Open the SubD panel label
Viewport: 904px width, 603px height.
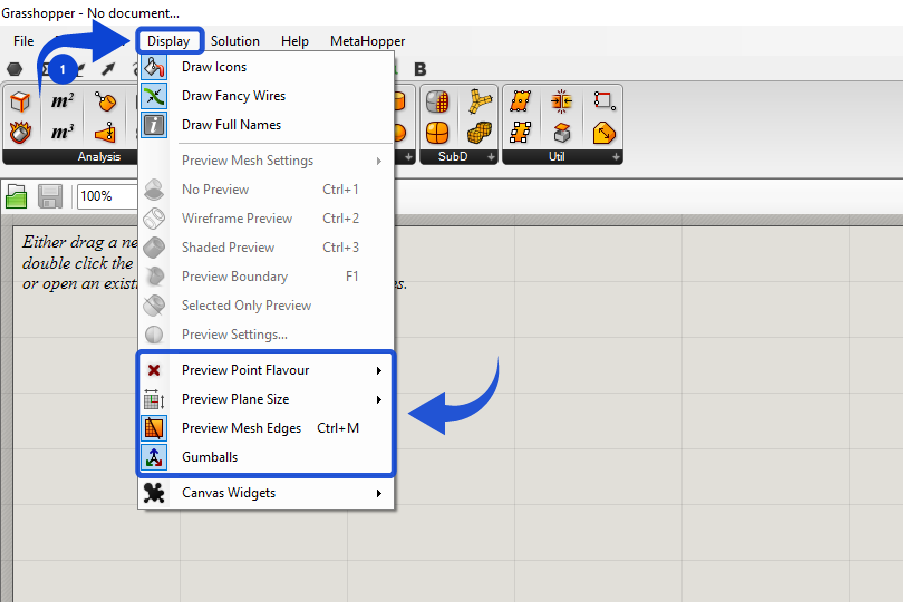(x=453, y=157)
